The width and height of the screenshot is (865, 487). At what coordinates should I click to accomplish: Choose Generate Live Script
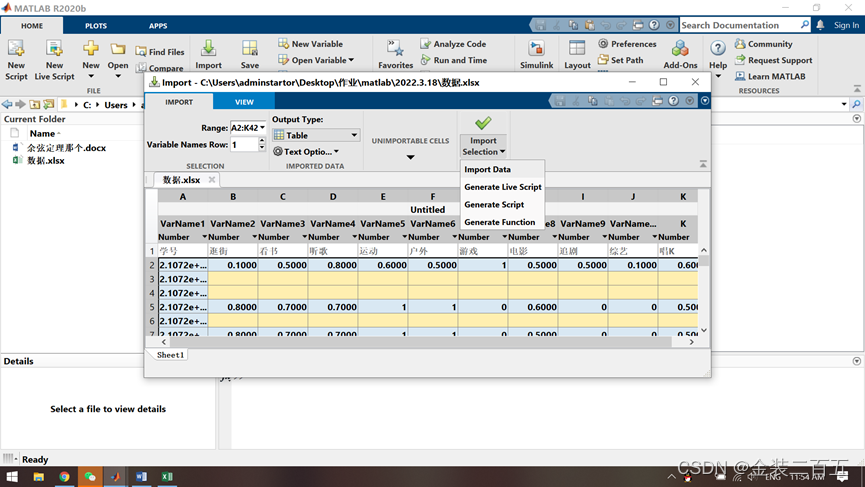point(503,187)
